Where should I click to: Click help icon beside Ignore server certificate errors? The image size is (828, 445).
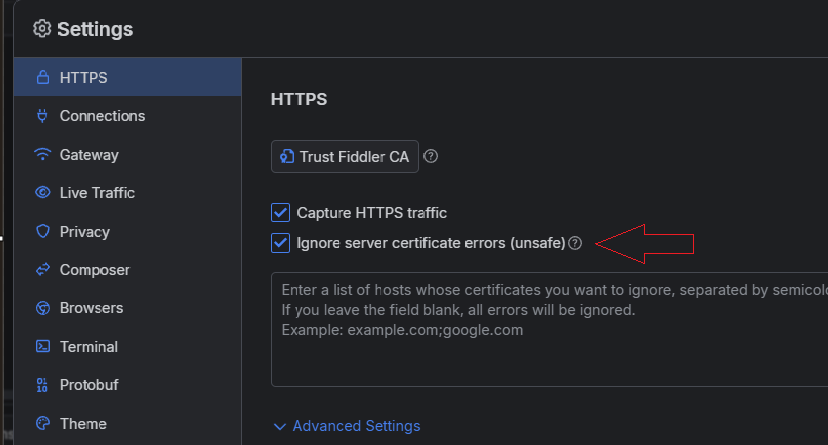coord(575,243)
